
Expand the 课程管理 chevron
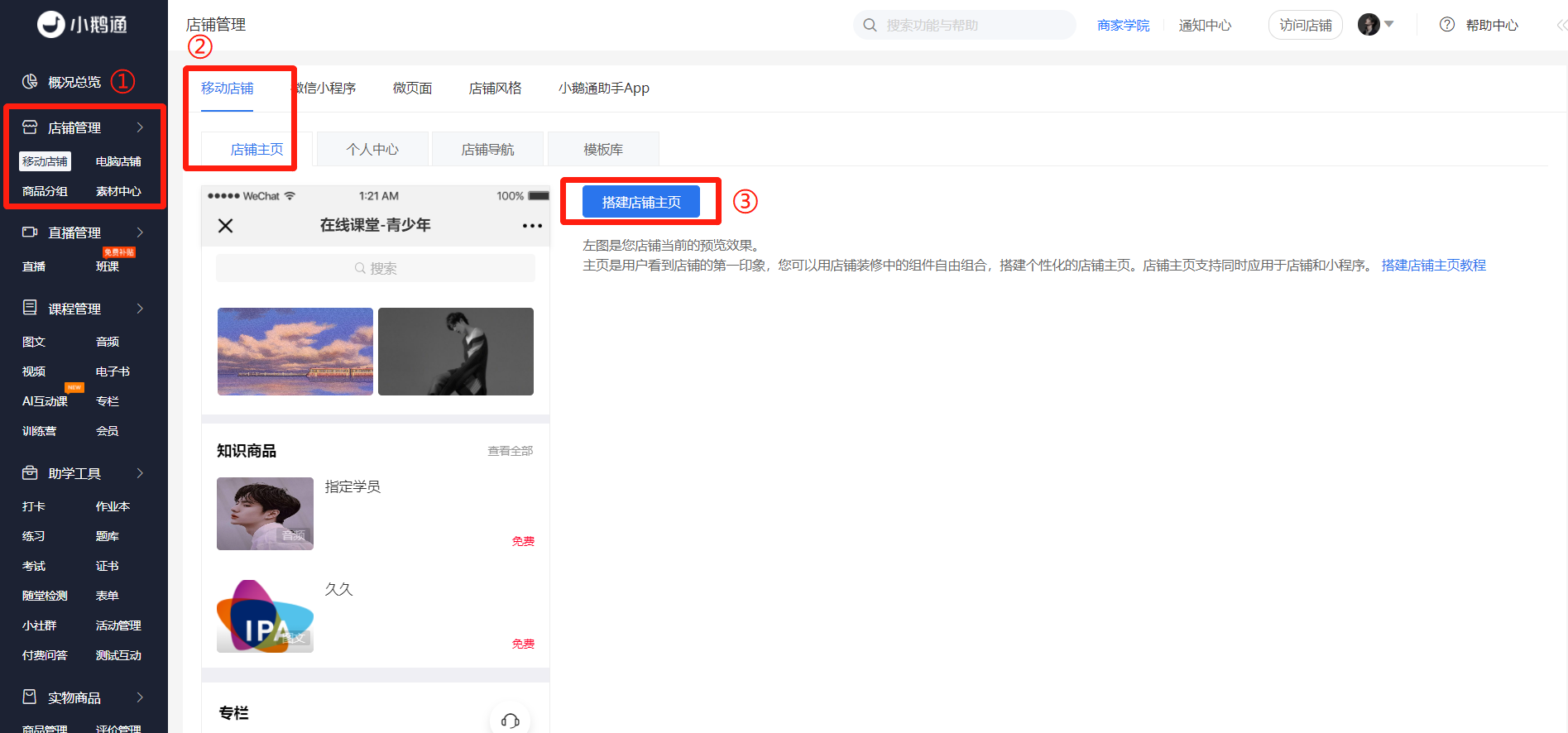click(141, 309)
